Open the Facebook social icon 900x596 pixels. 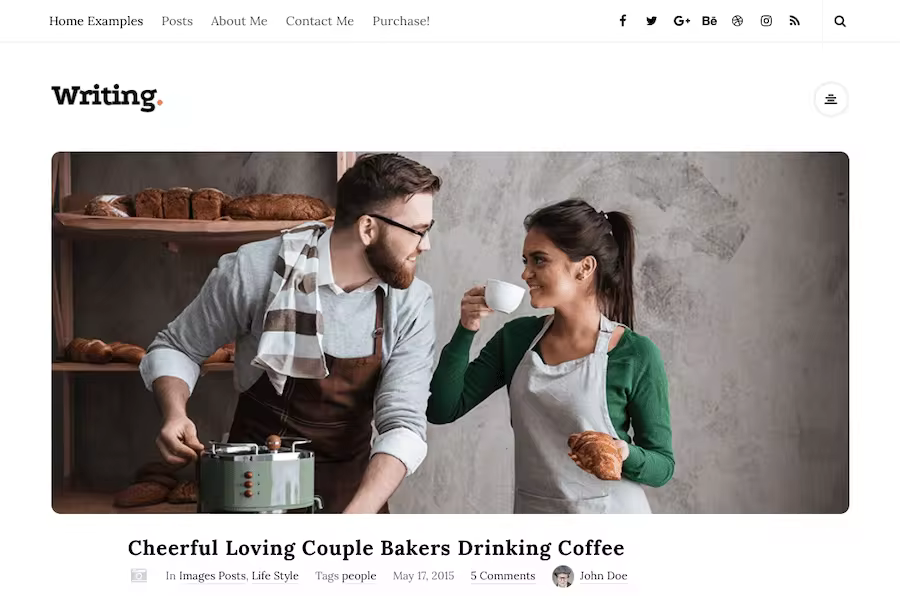[x=623, y=21]
